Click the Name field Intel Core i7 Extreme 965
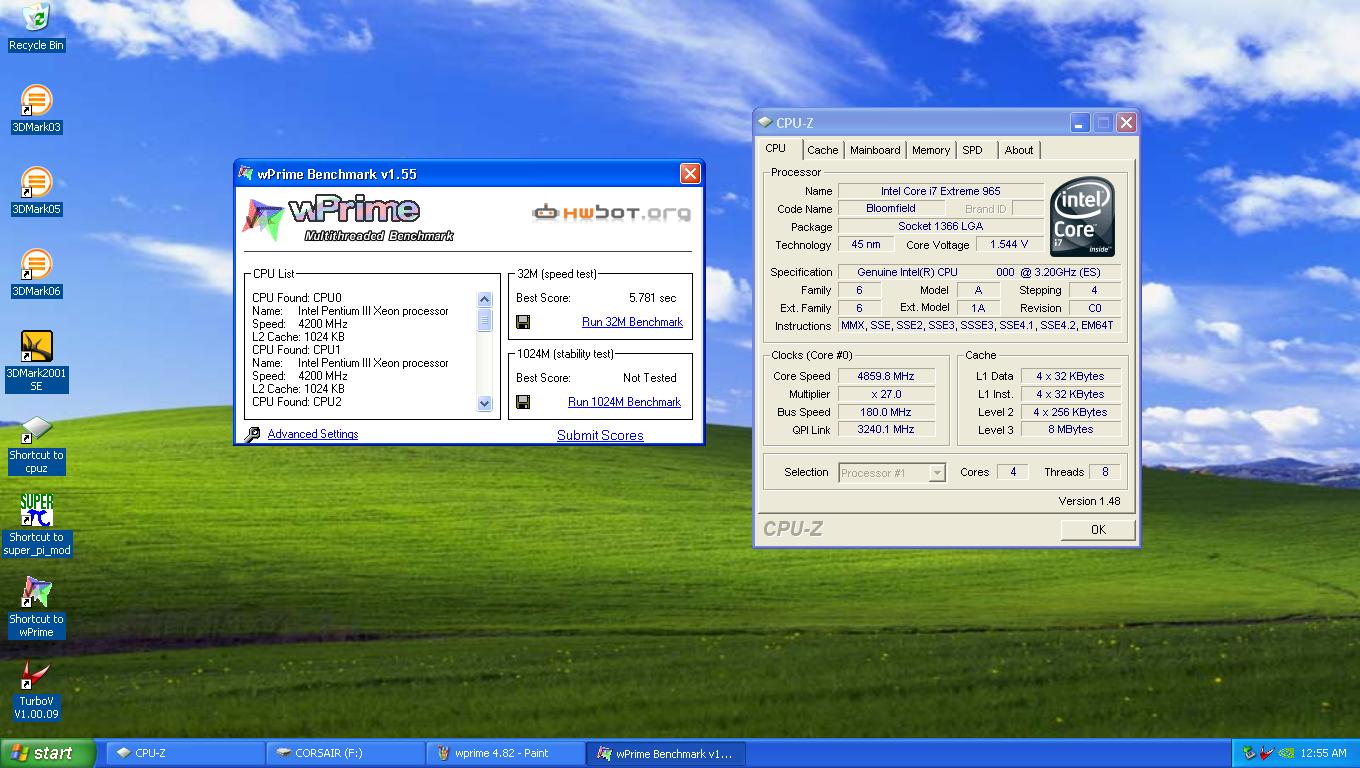This screenshot has width=1360, height=768. point(941,191)
